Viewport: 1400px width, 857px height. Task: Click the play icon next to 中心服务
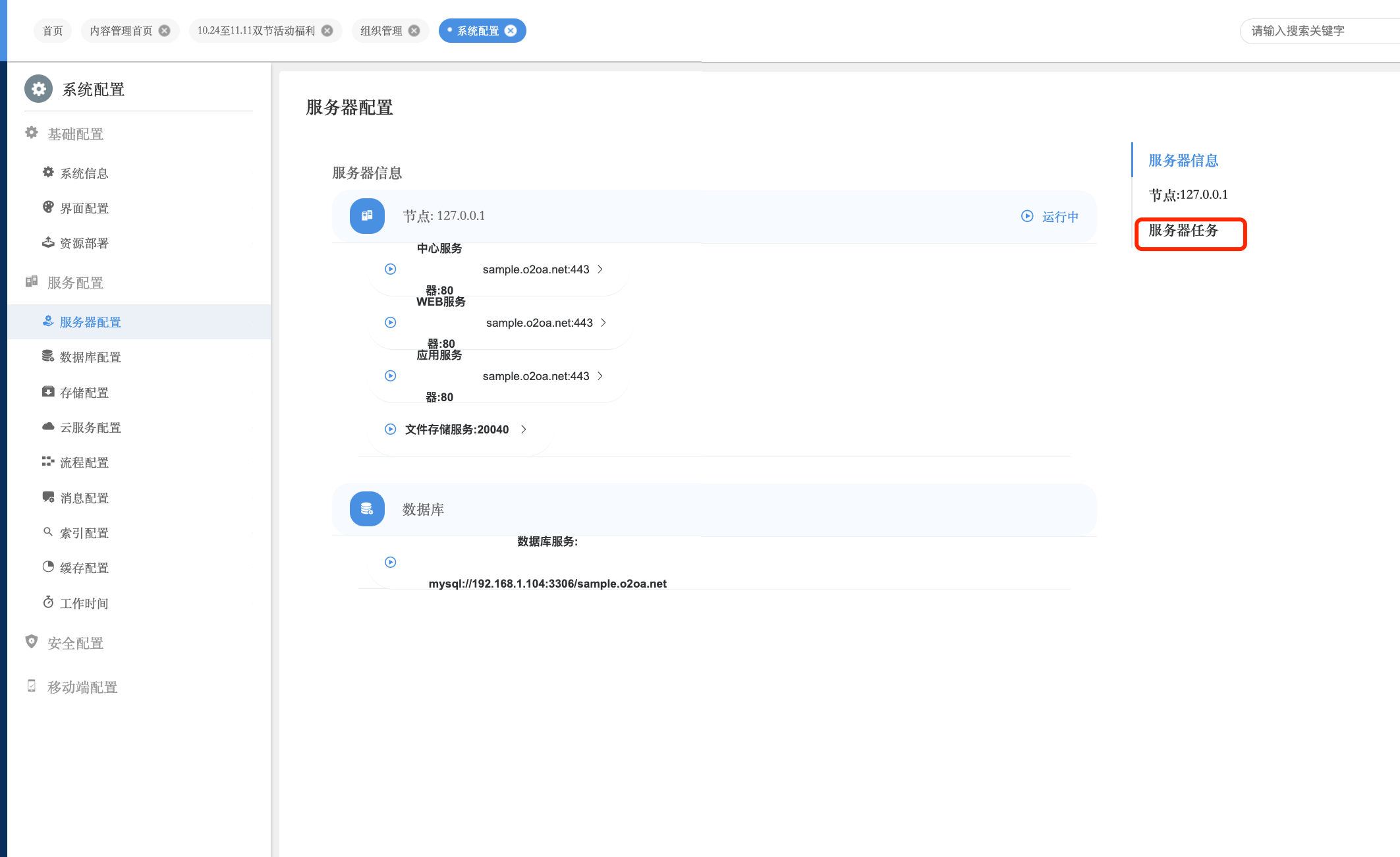pyautogui.click(x=390, y=269)
